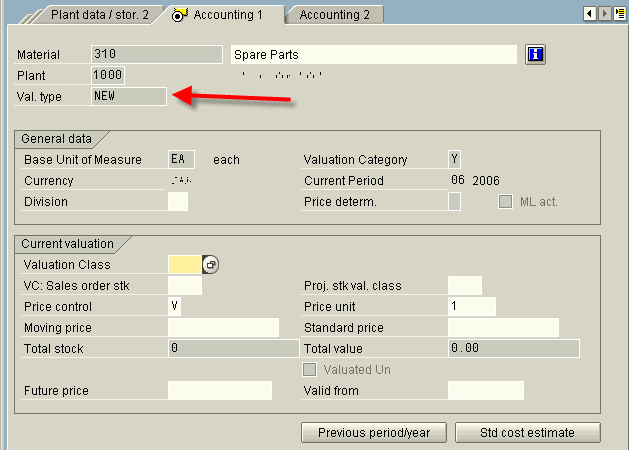Click the Std cost estimate button

click(528, 433)
